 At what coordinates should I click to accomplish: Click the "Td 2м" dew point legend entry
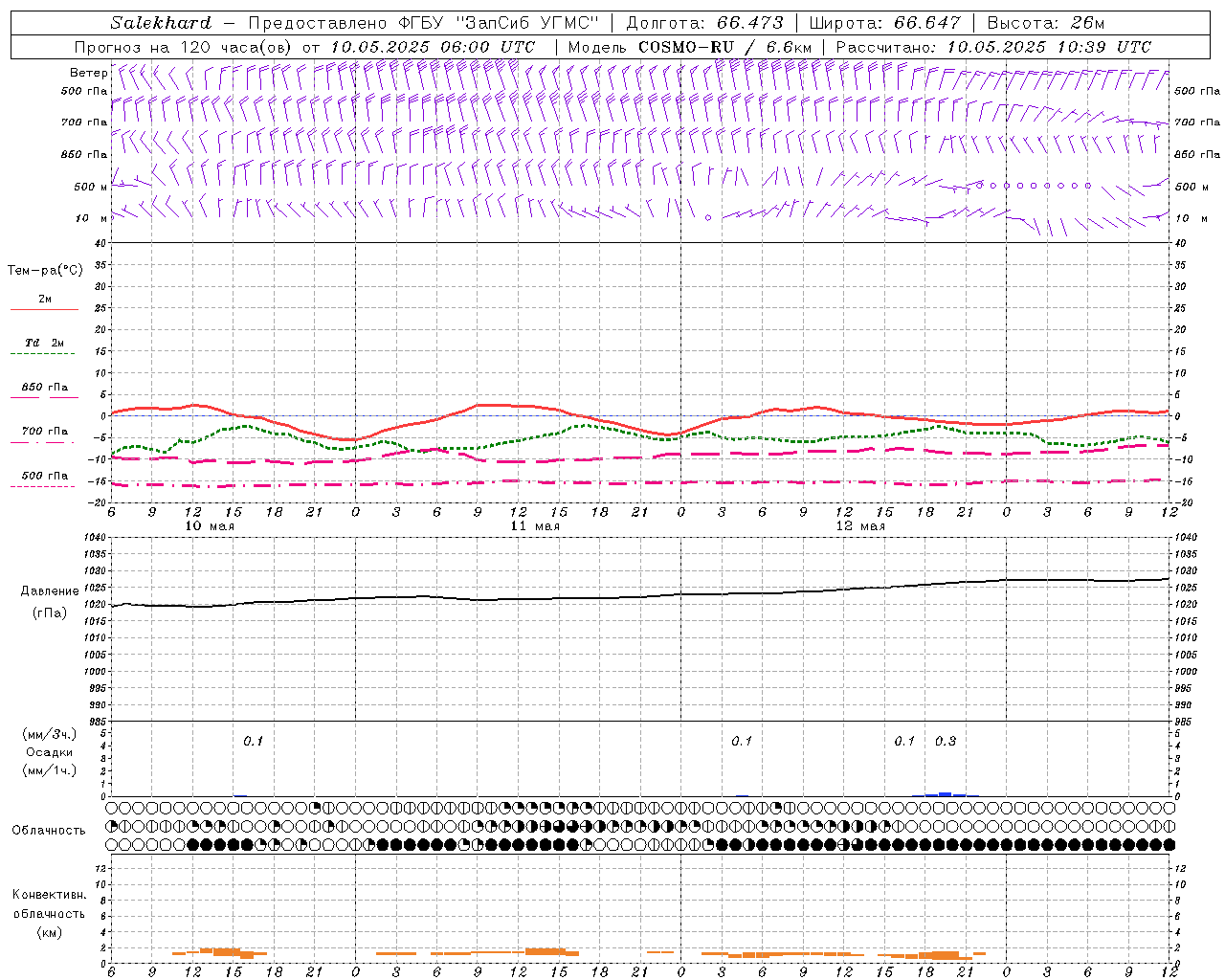(45, 343)
